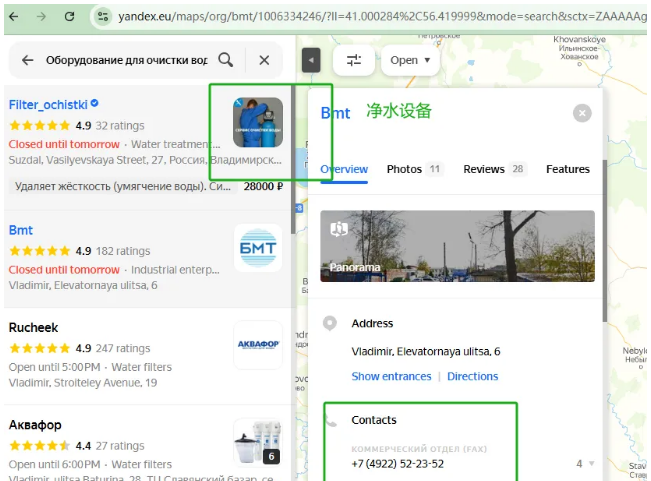Open the Filter_ochistki technician photo thumbnail
Screen dimensions: 651x481
pos(258,122)
